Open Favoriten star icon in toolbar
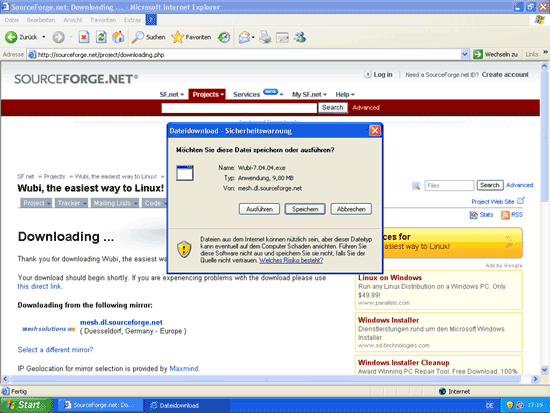The image size is (550, 413). (177, 37)
